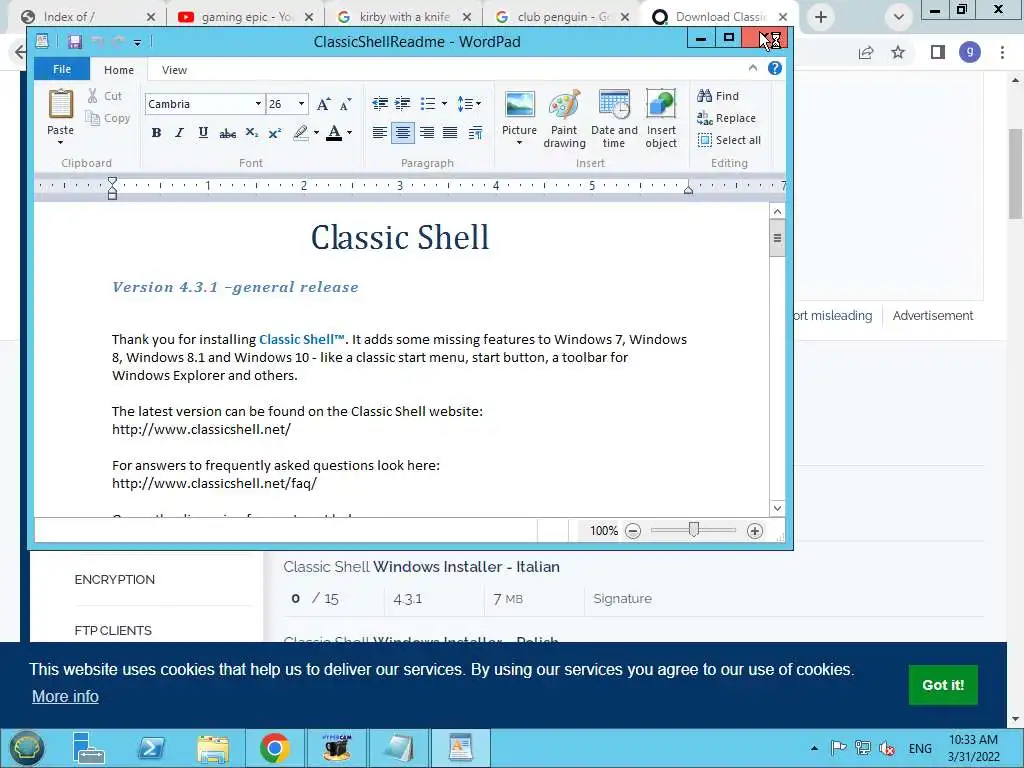The width and height of the screenshot is (1024, 768).
Task: Open the font size 26 dropdown
Action: 302,104
